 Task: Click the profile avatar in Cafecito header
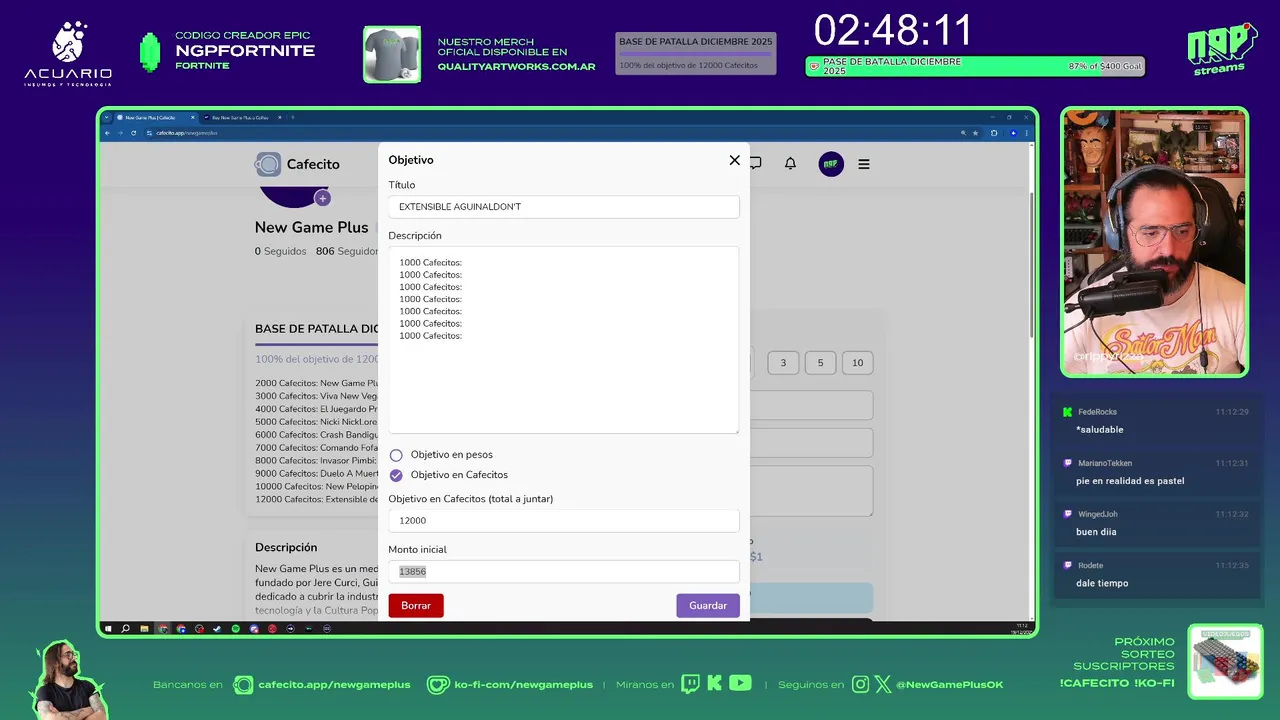coord(831,164)
